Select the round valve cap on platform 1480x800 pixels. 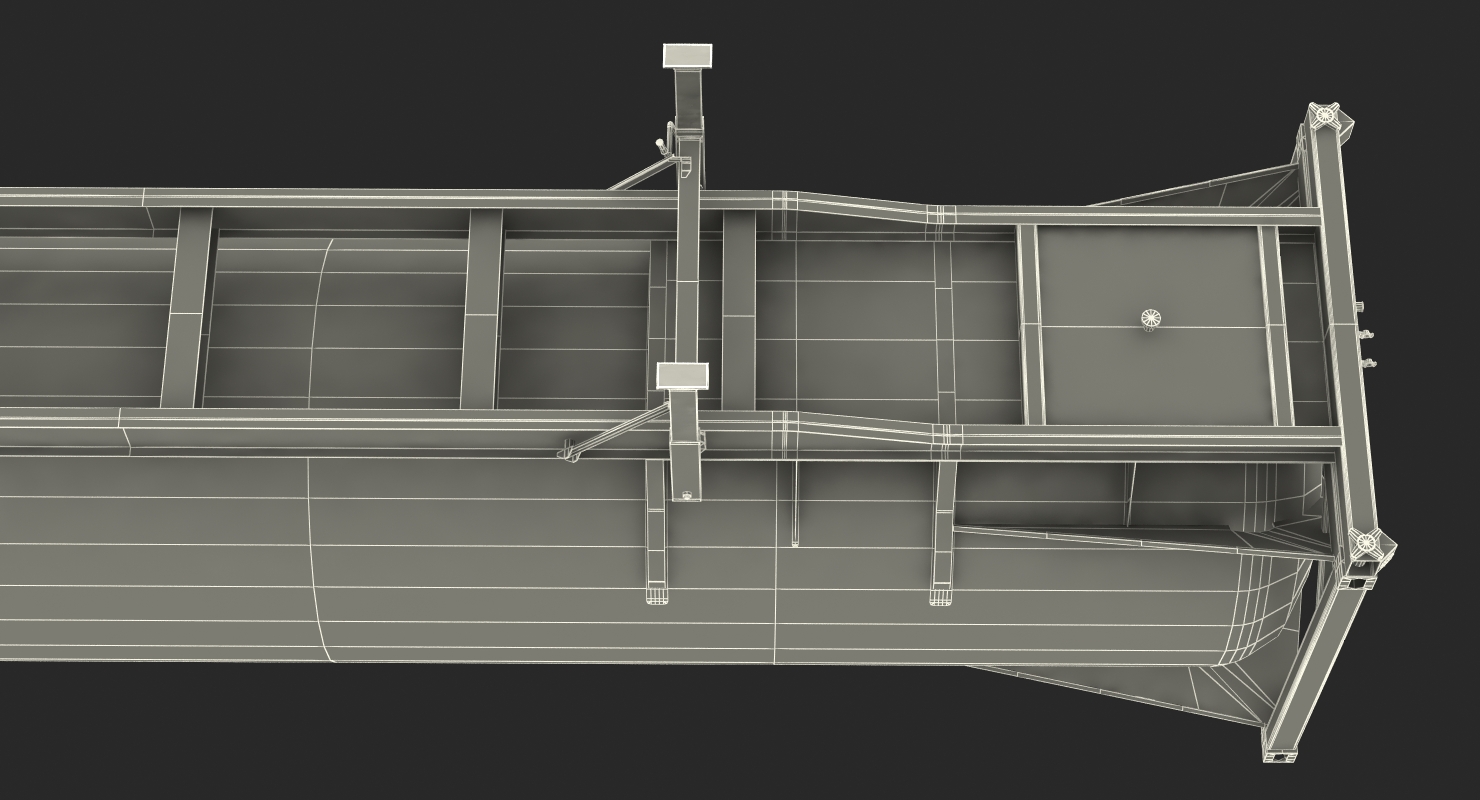point(1152,319)
